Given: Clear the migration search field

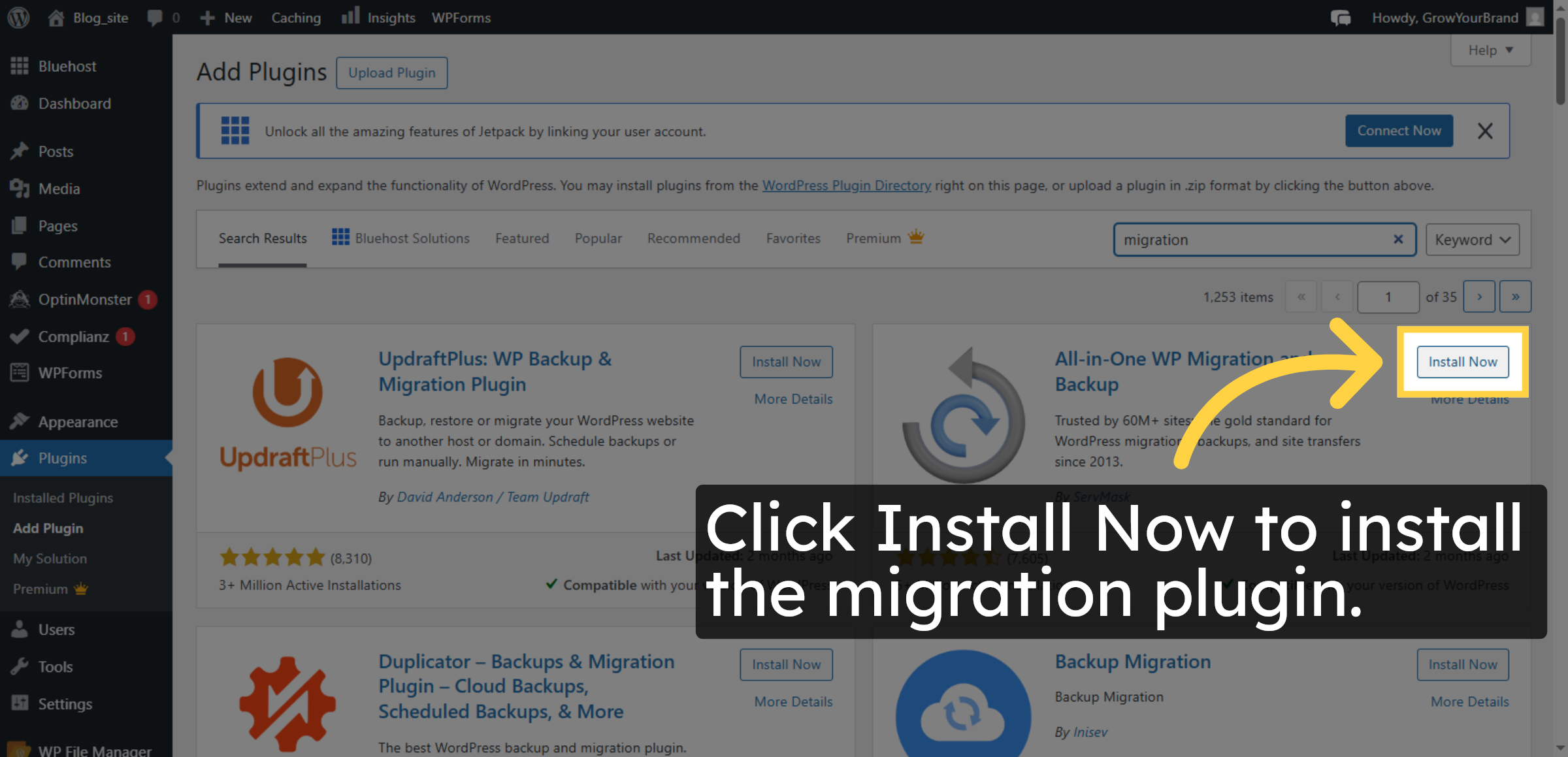Looking at the screenshot, I should click(x=1397, y=240).
